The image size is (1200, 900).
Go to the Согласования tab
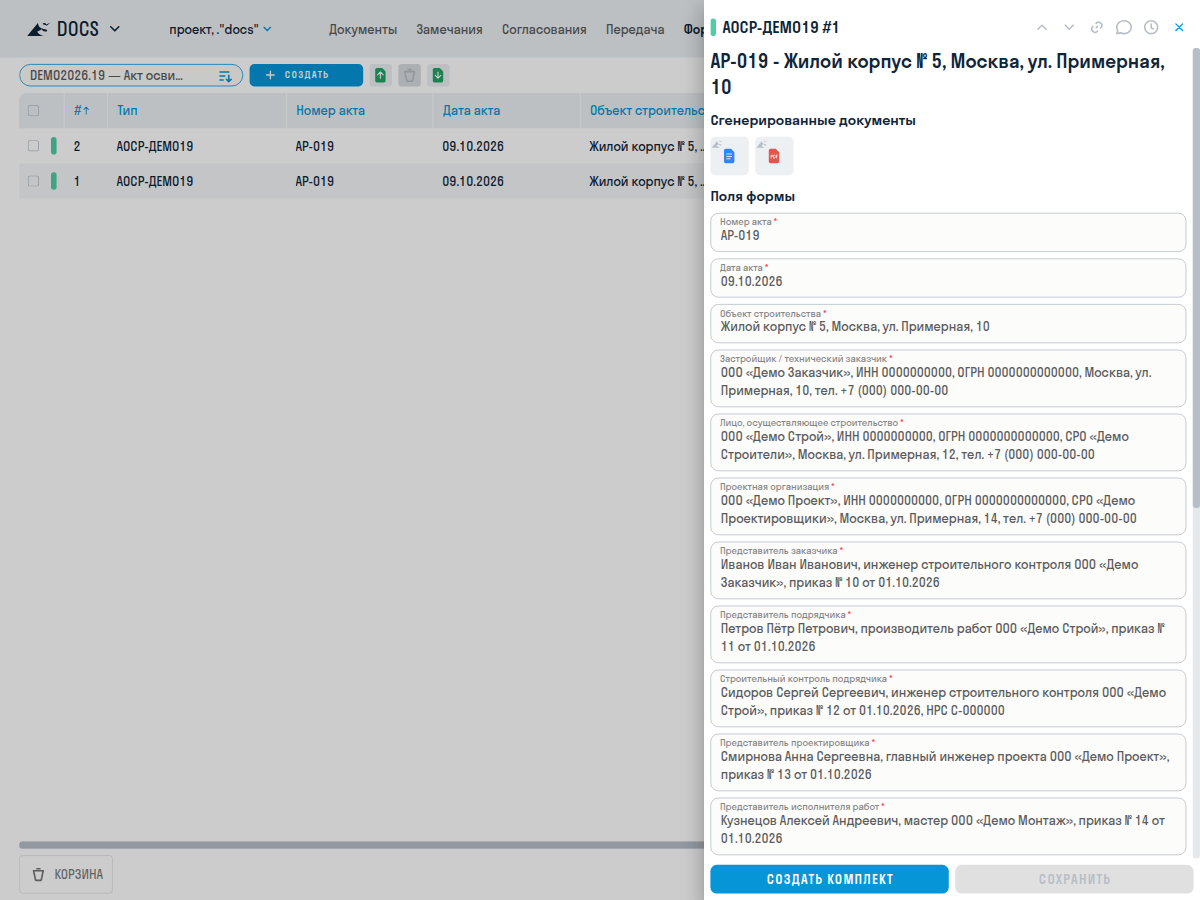[544, 29]
